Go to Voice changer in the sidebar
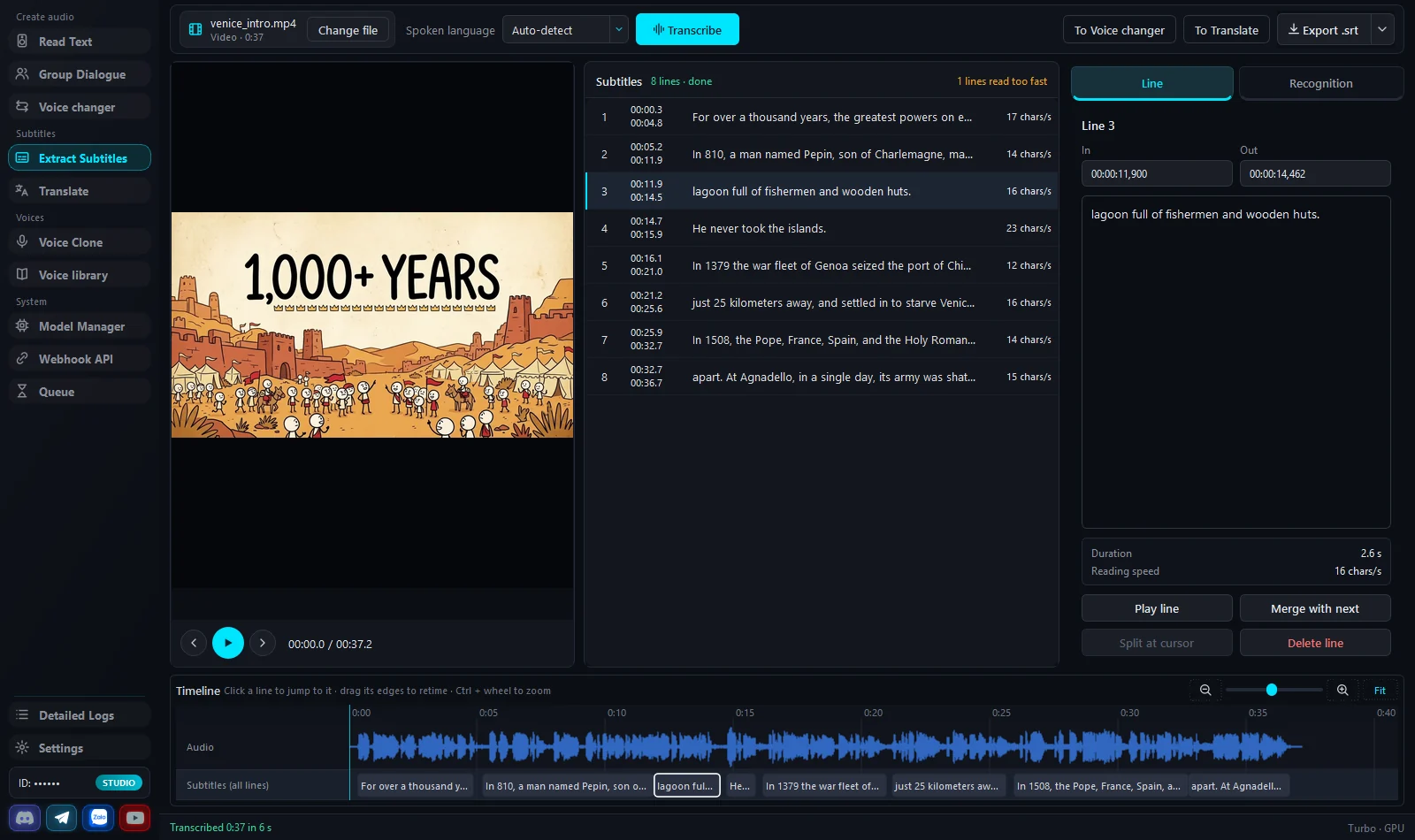 (x=80, y=107)
